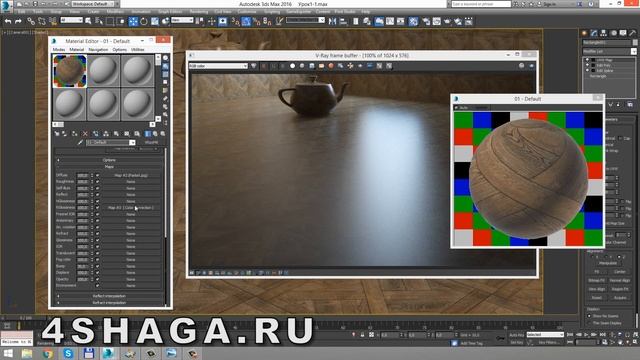
Task: Click the VRayMtl material type button
Action: click(x=151, y=142)
